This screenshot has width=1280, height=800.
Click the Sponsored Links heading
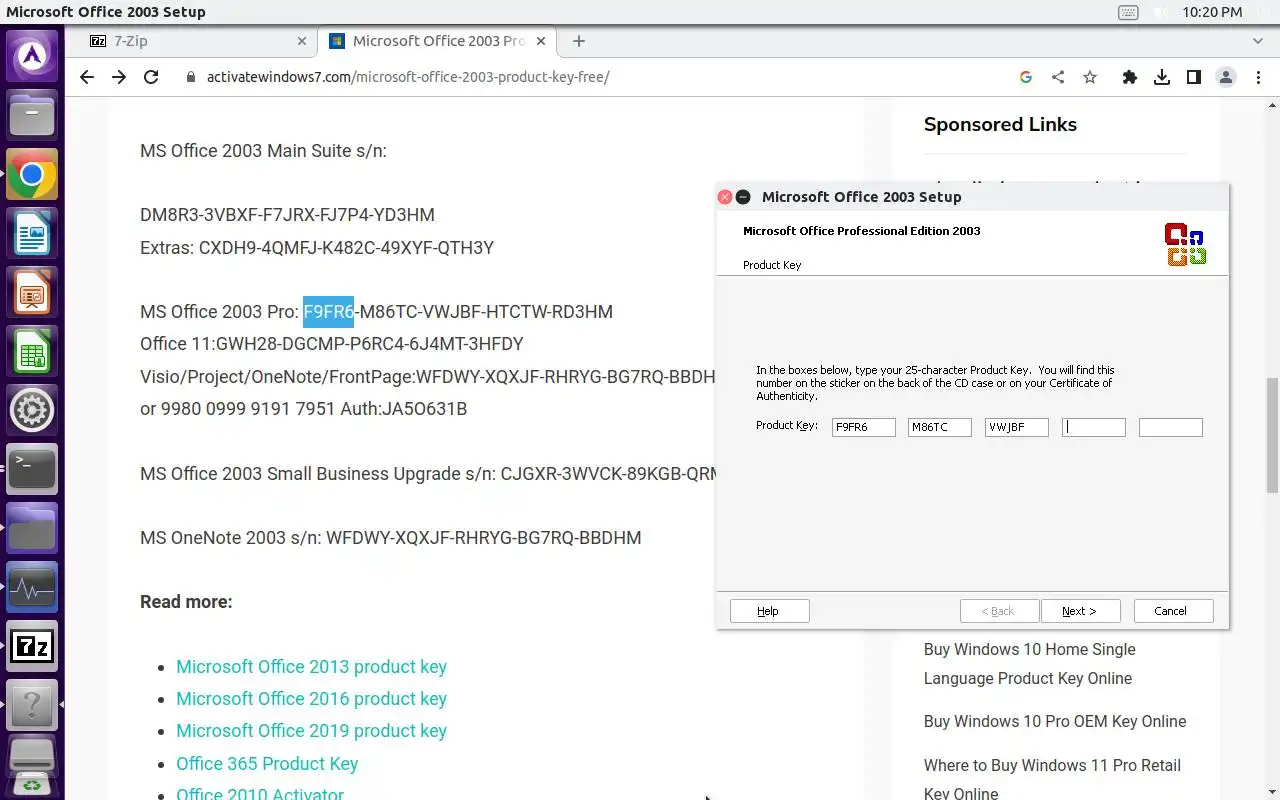pyautogui.click(x=1000, y=125)
